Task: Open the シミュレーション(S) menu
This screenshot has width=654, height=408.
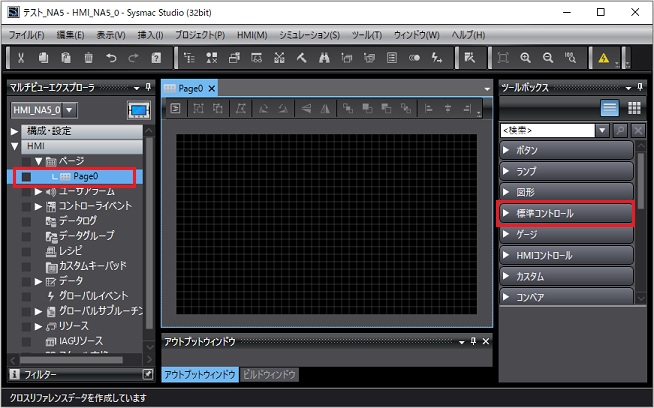Action: (309, 35)
